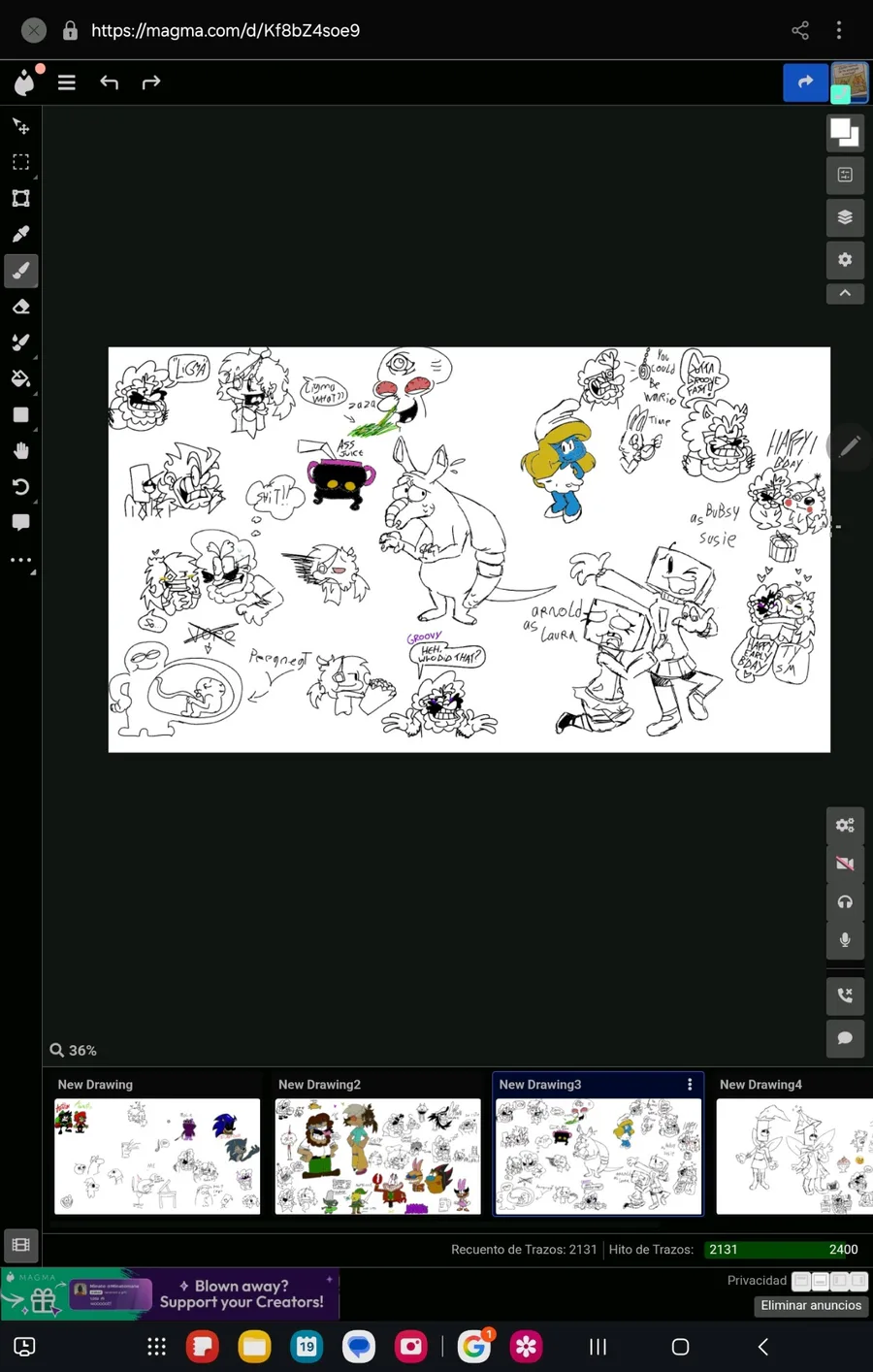
Task: Select the New Drawing4 thumbnail
Action: (x=794, y=1156)
